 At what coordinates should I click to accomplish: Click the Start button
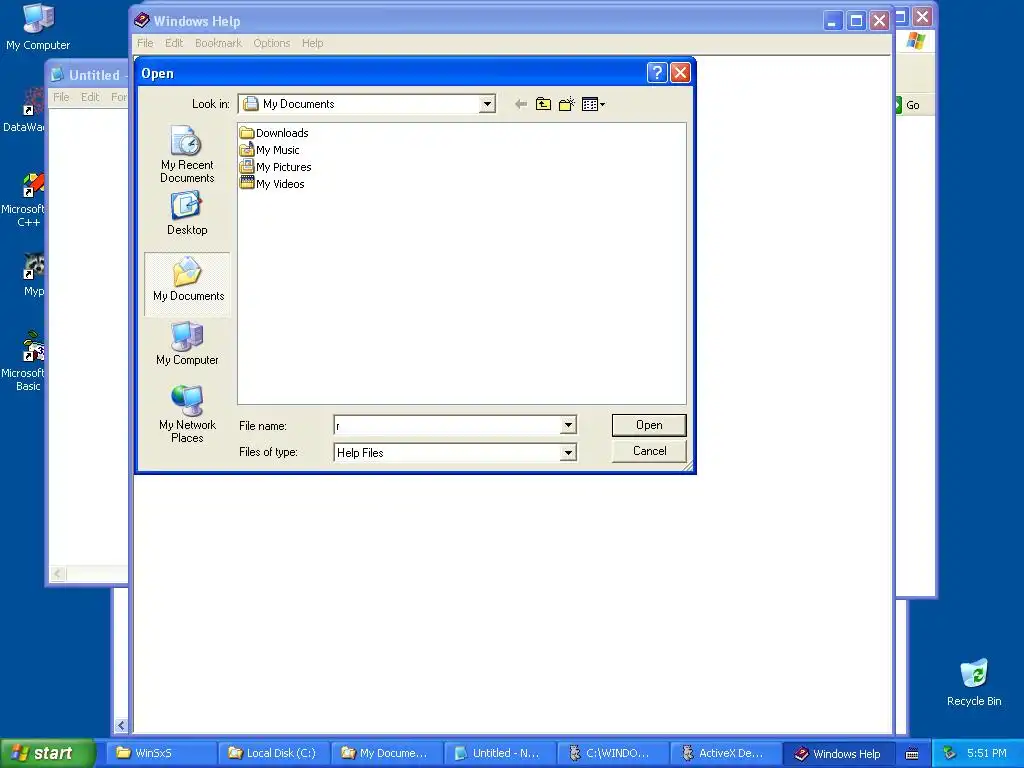[x=46, y=753]
